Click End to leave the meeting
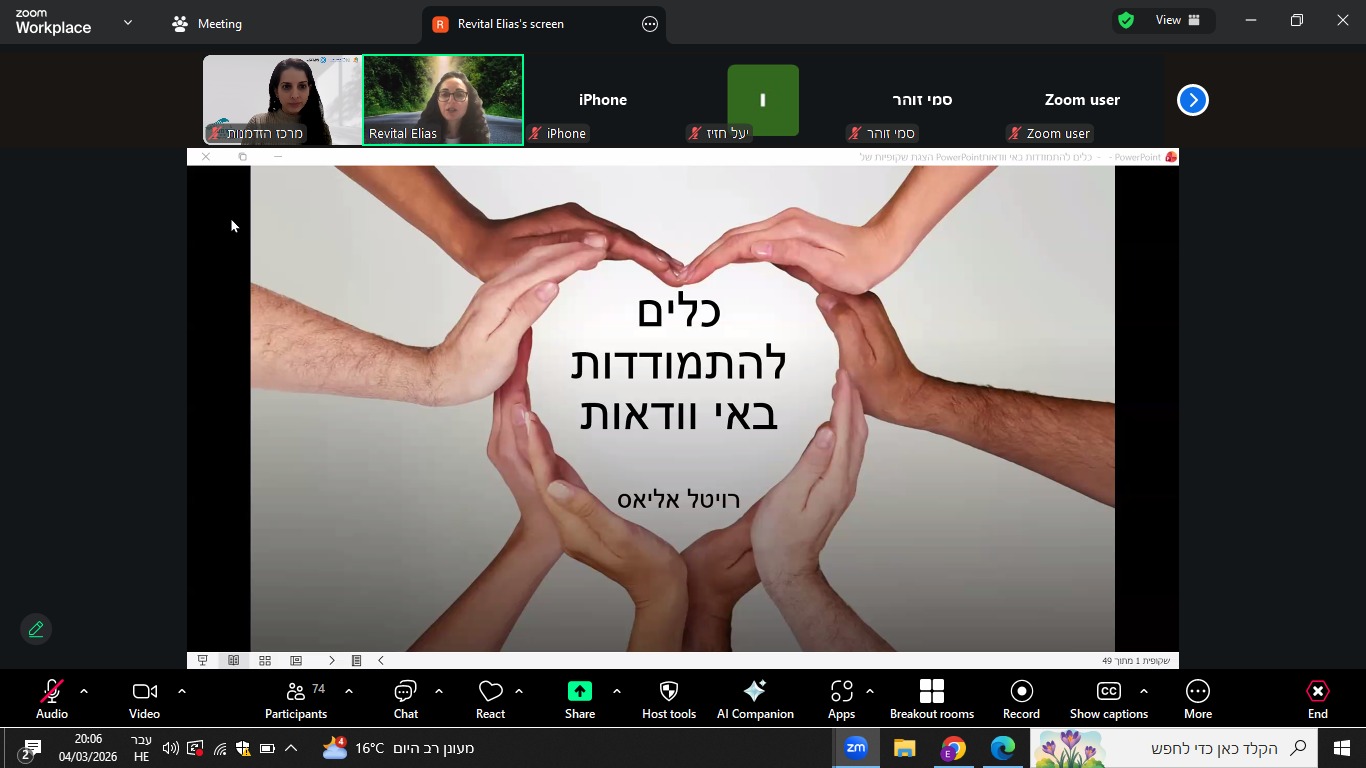 click(x=1317, y=699)
